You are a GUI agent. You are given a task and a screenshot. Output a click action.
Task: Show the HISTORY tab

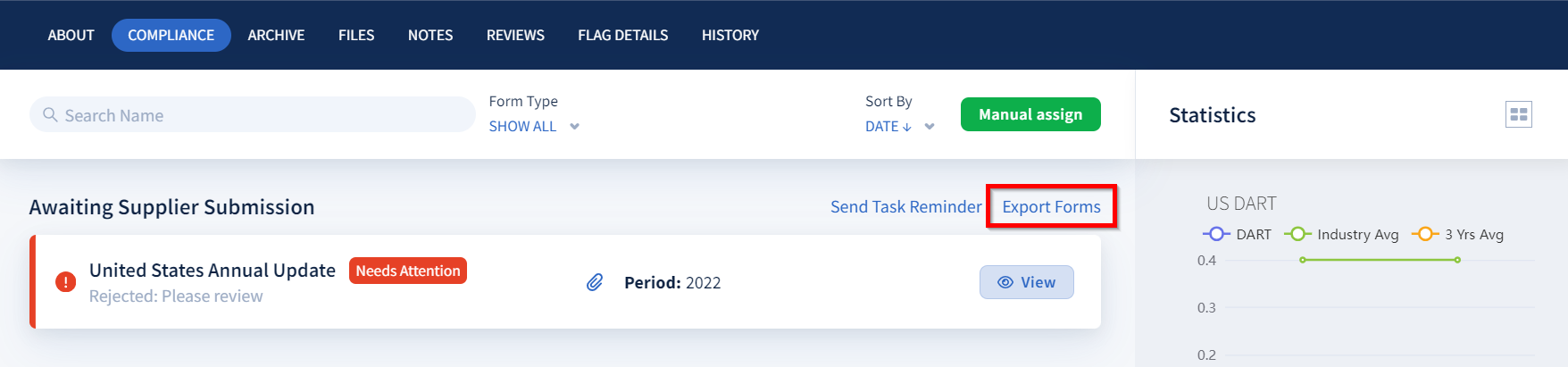click(730, 35)
